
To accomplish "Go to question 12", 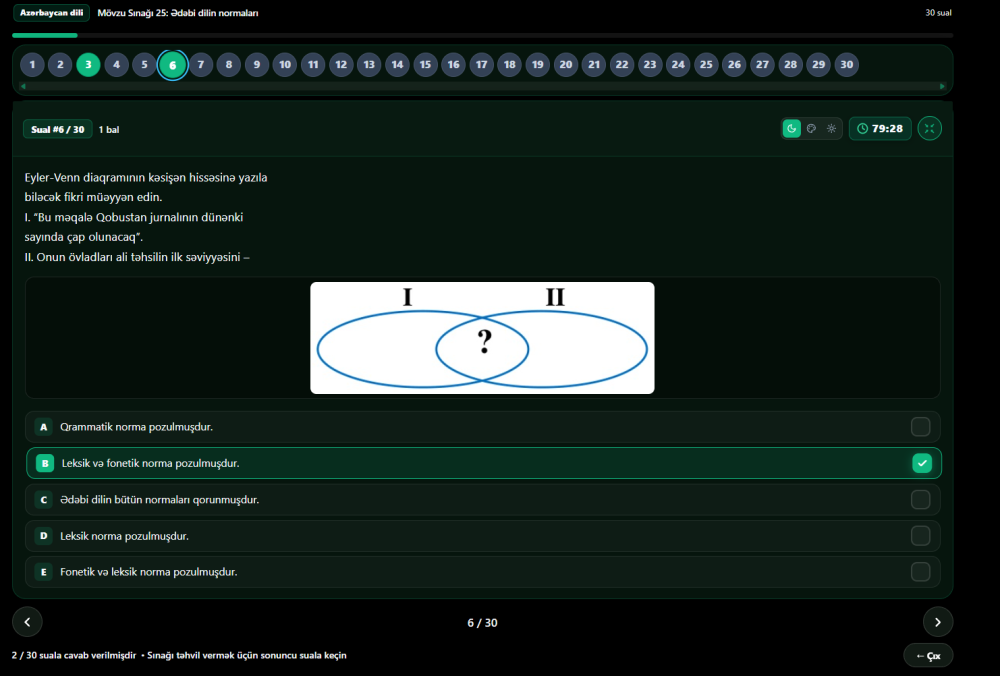I will pos(341,64).
